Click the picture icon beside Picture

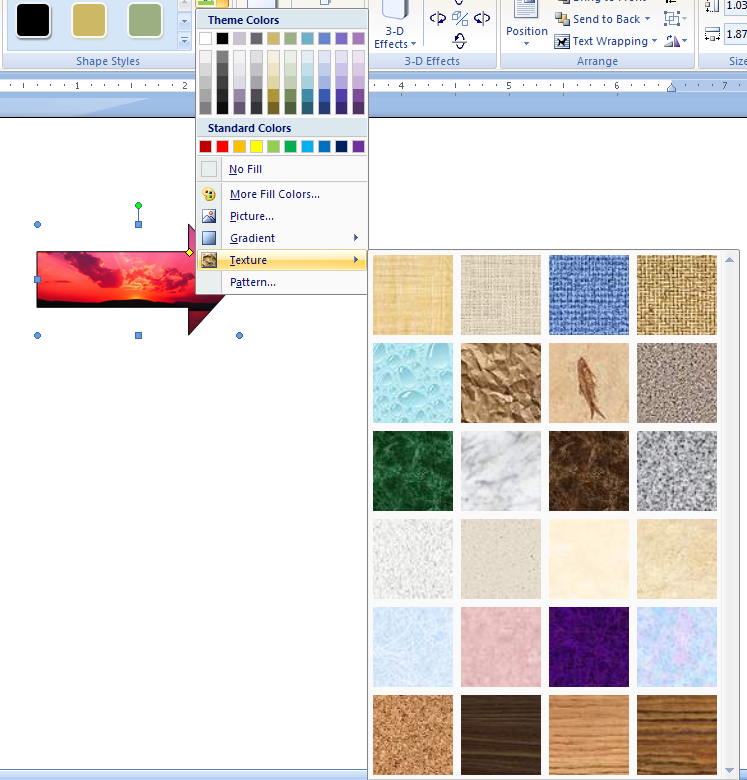click(209, 216)
